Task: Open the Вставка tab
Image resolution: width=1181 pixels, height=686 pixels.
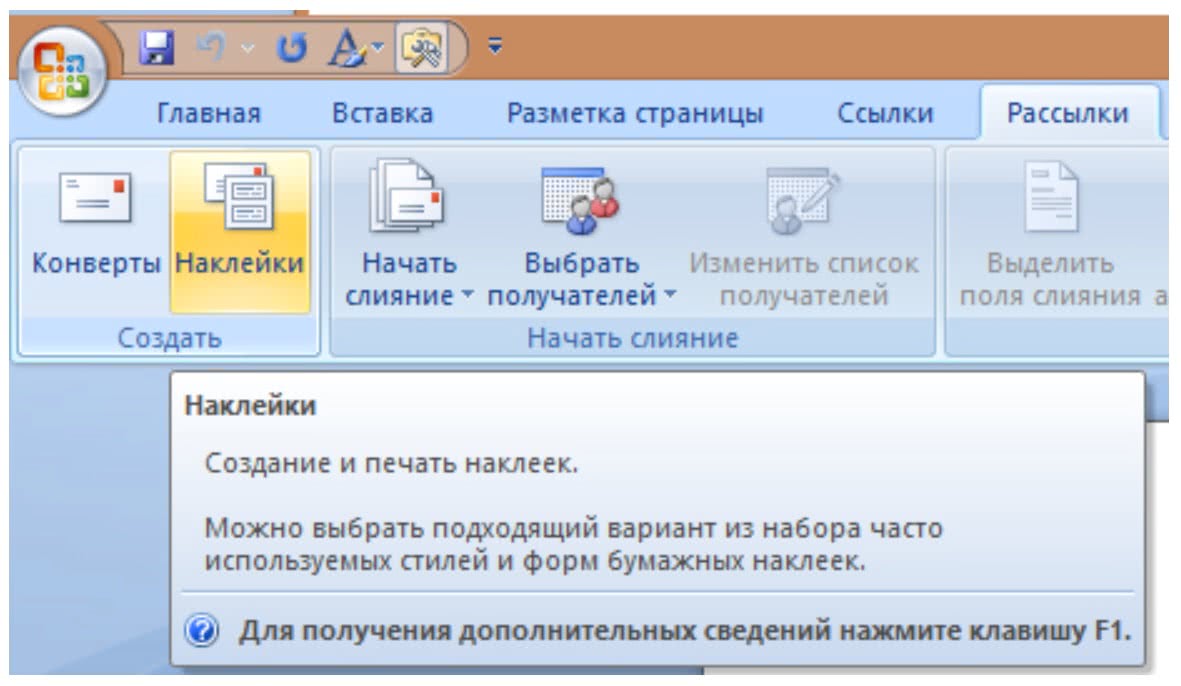Action: 382,114
